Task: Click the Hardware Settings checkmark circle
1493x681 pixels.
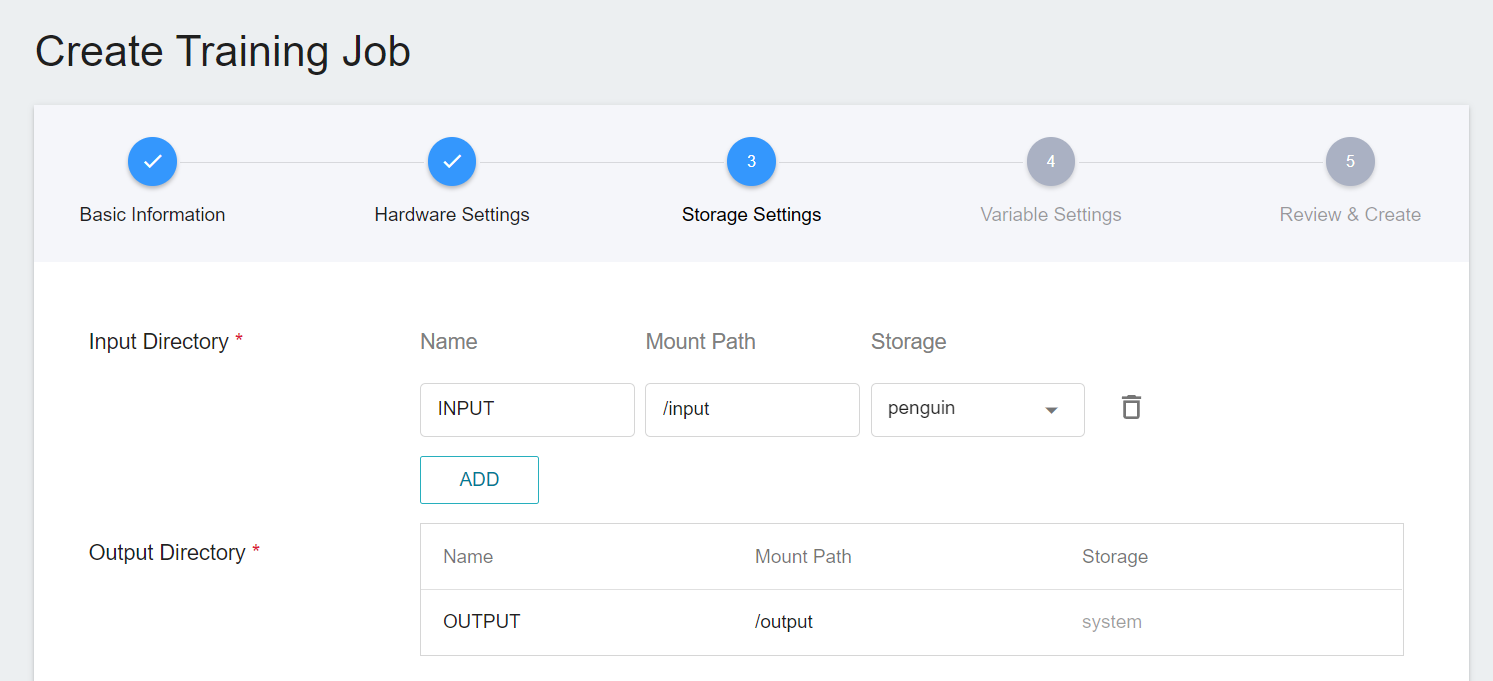Action: coord(452,162)
